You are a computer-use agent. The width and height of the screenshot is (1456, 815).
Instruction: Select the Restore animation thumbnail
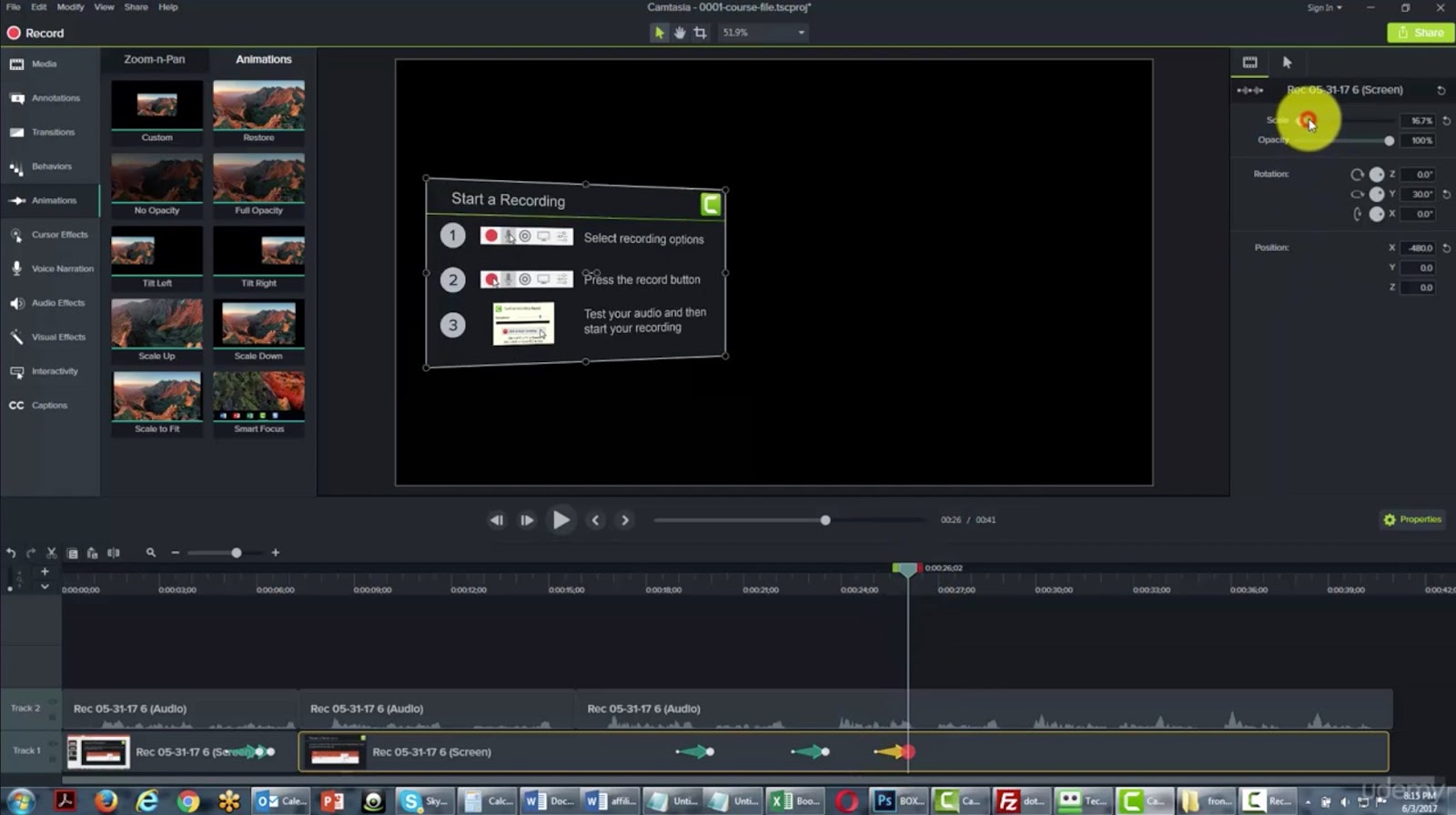[258, 112]
